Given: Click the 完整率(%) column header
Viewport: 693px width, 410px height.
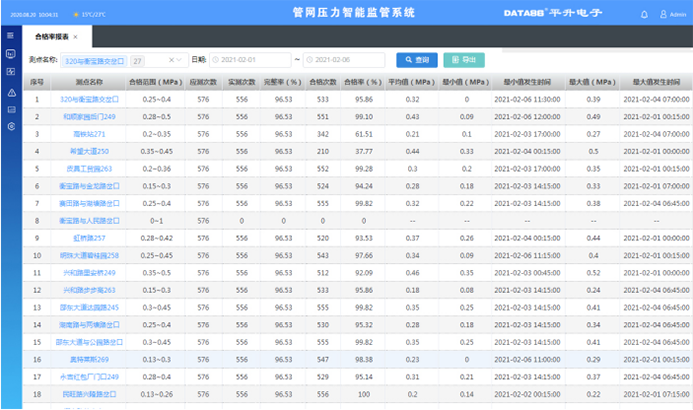Looking at the screenshot, I should [283, 82].
